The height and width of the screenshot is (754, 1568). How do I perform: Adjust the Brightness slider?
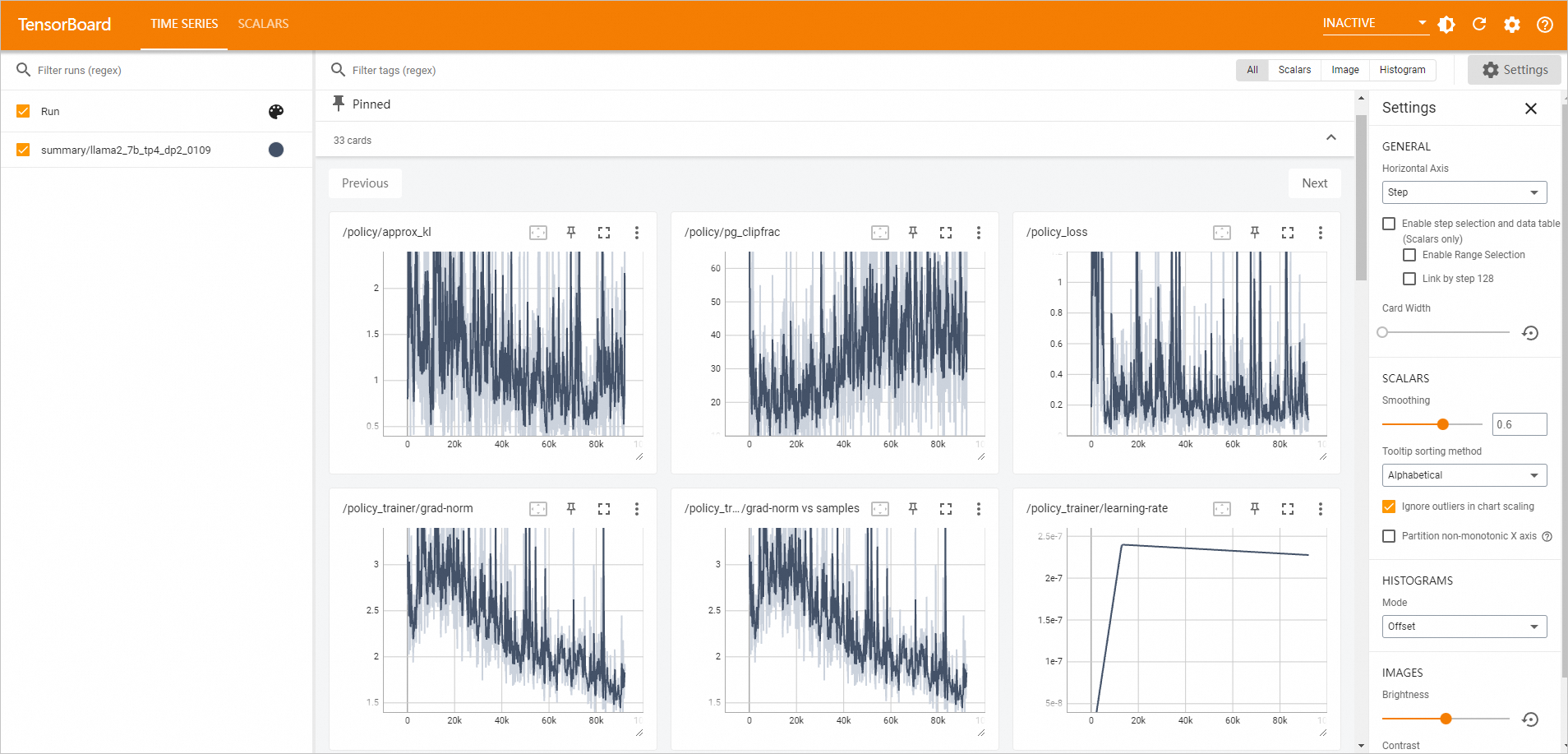coord(1446,719)
